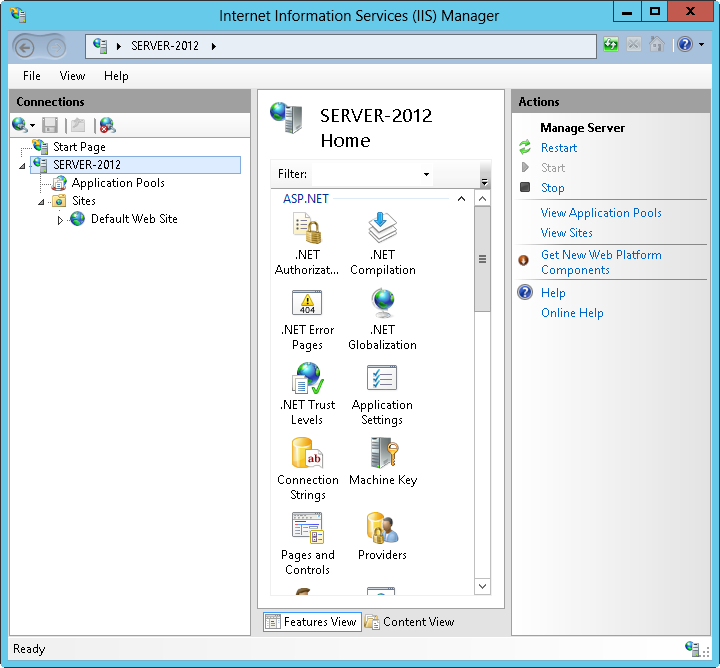Collapse the SERVER-2012 tree node
This screenshot has height=668, width=720.
[x=22, y=166]
